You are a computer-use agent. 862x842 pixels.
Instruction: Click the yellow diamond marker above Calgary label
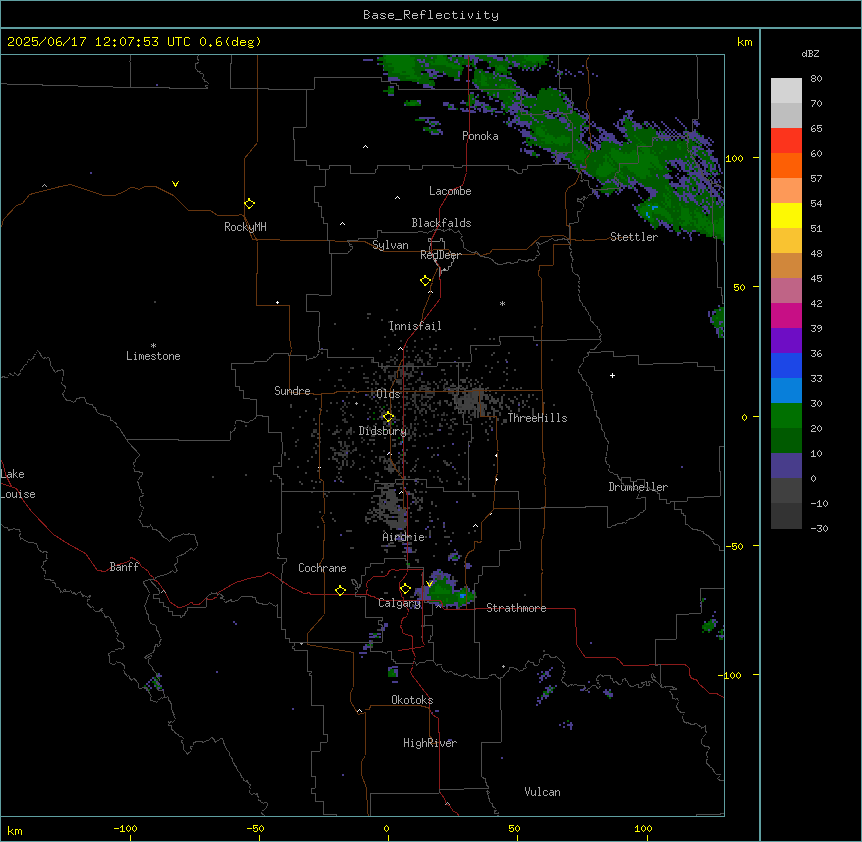(x=405, y=589)
